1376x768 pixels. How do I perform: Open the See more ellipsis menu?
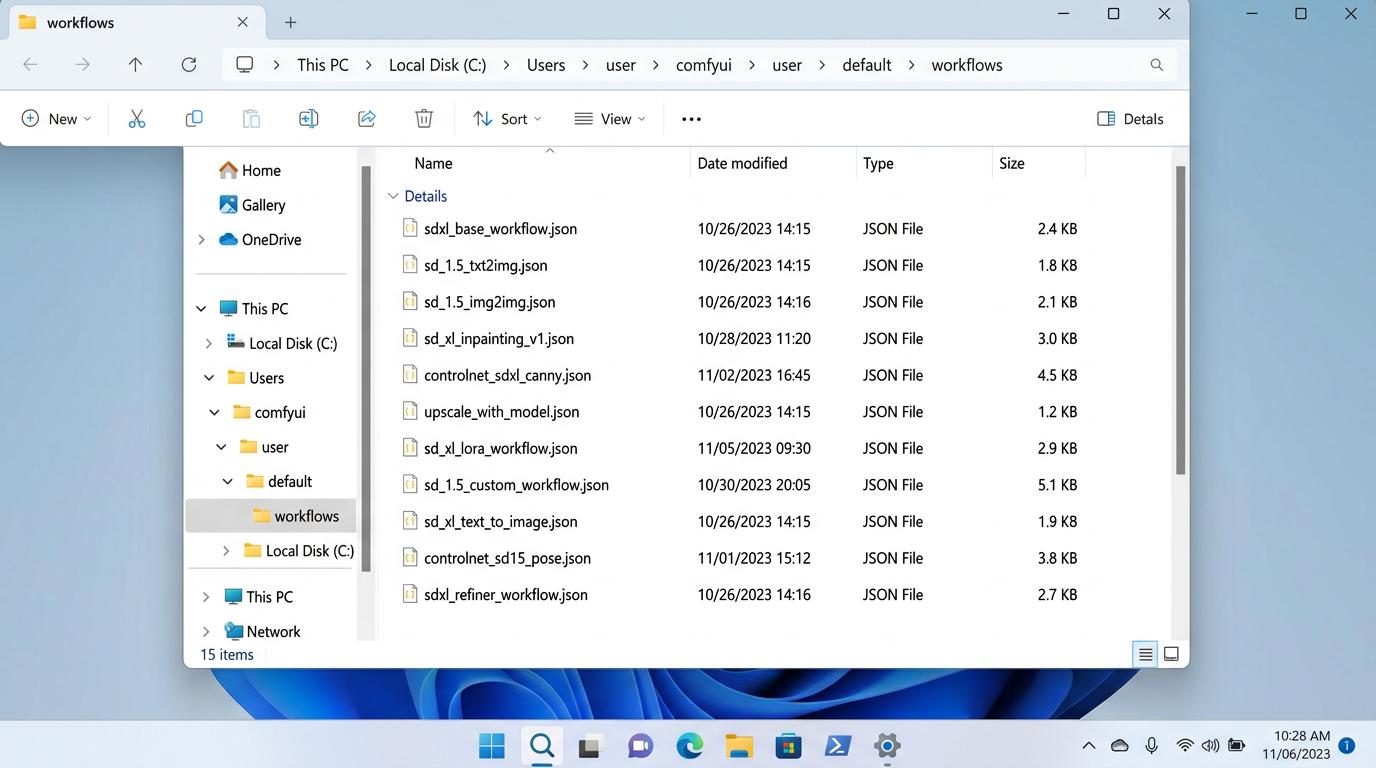[691, 119]
